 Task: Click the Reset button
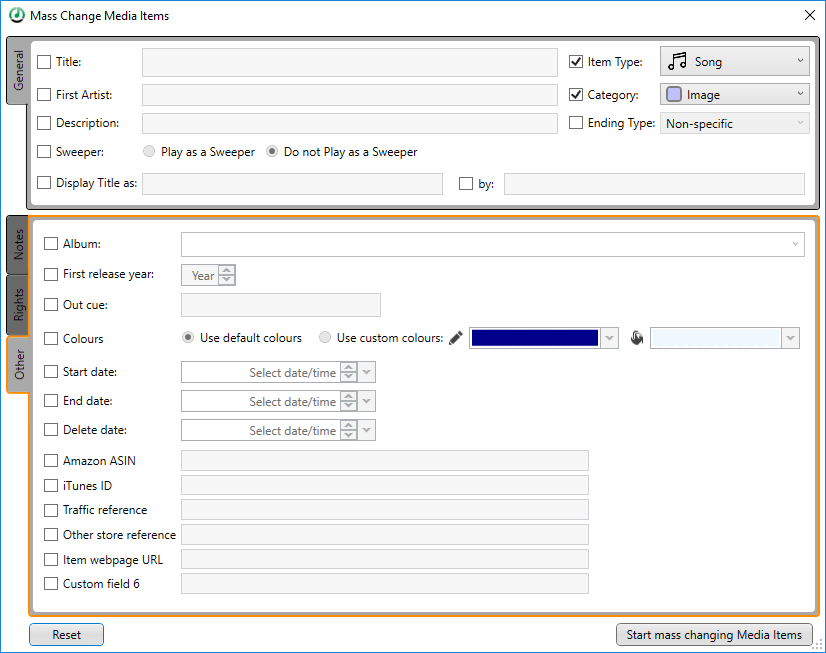[66, 634]
